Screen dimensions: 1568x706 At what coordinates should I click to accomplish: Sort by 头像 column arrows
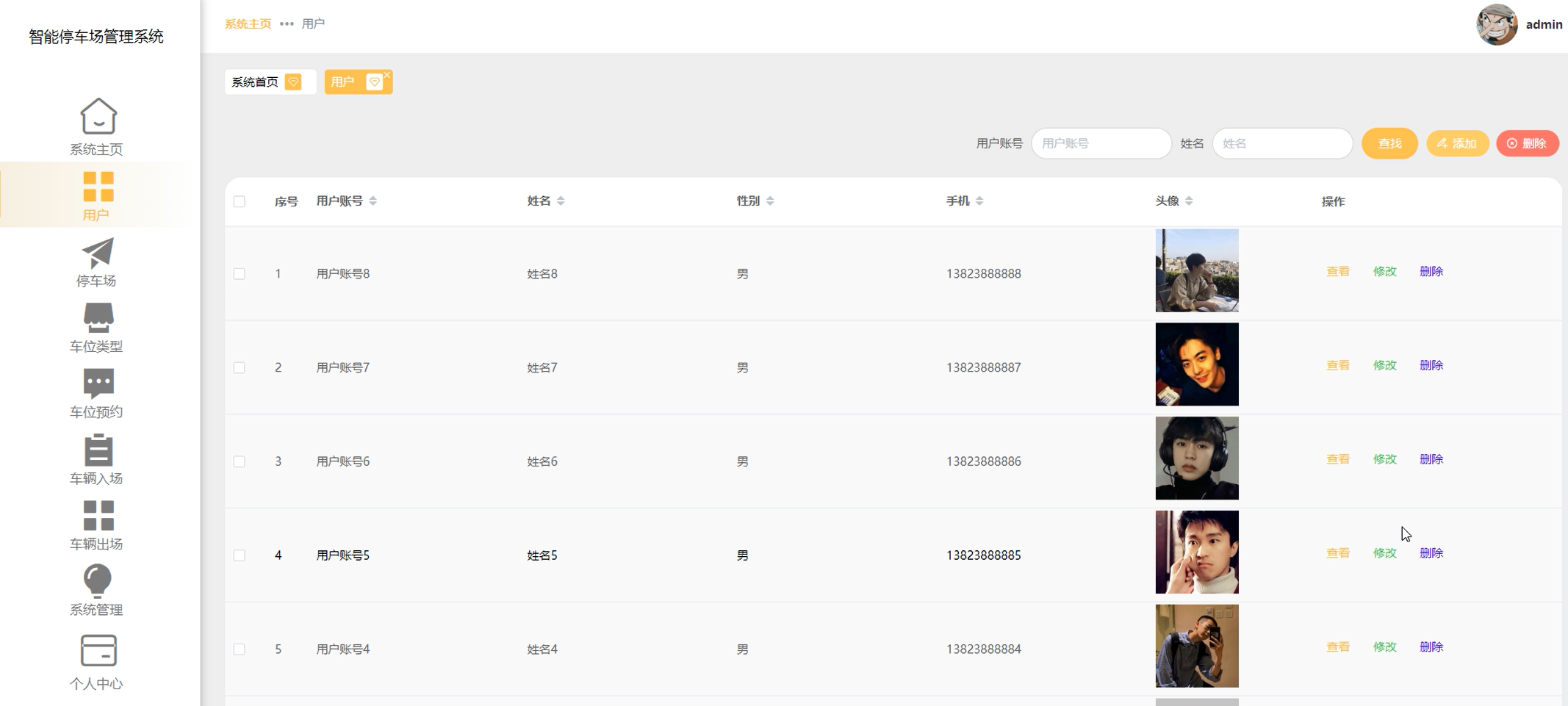click(1189, 201)
